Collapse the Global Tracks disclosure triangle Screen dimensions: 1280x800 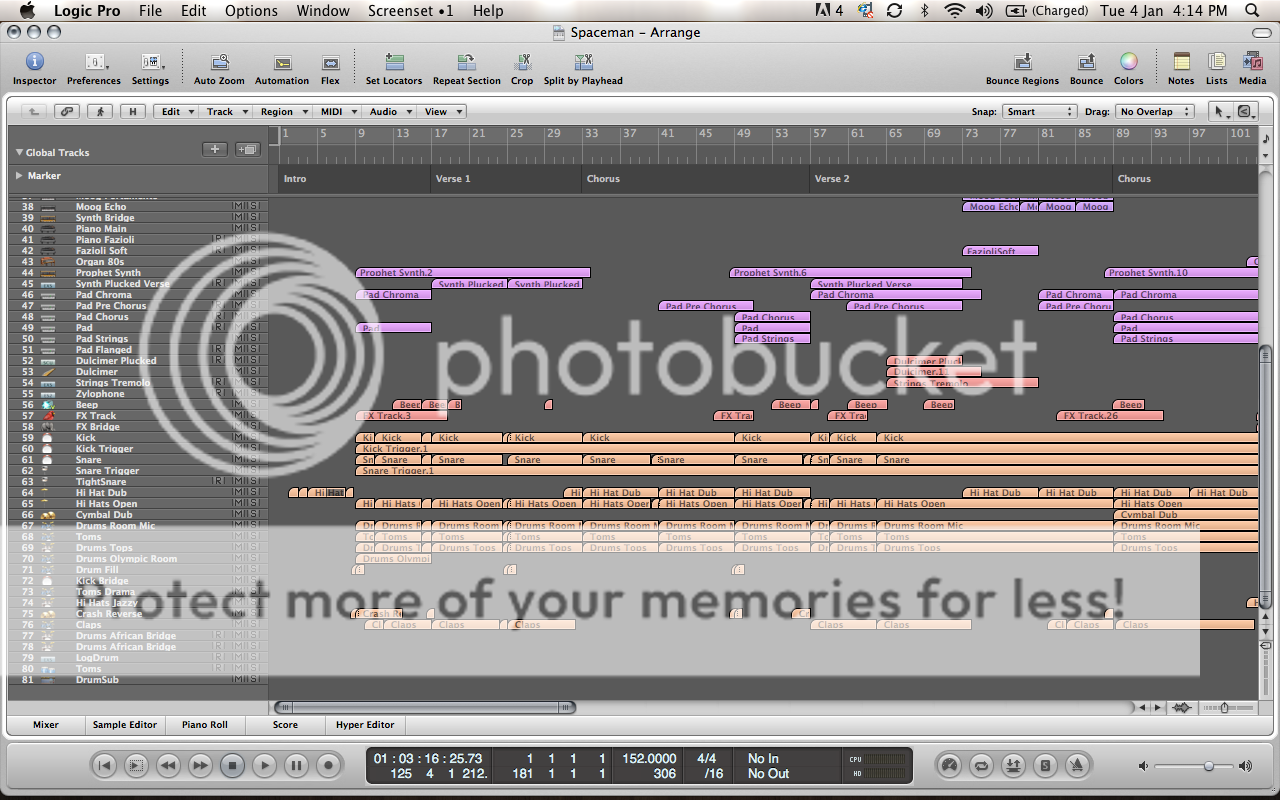(19, 153)
